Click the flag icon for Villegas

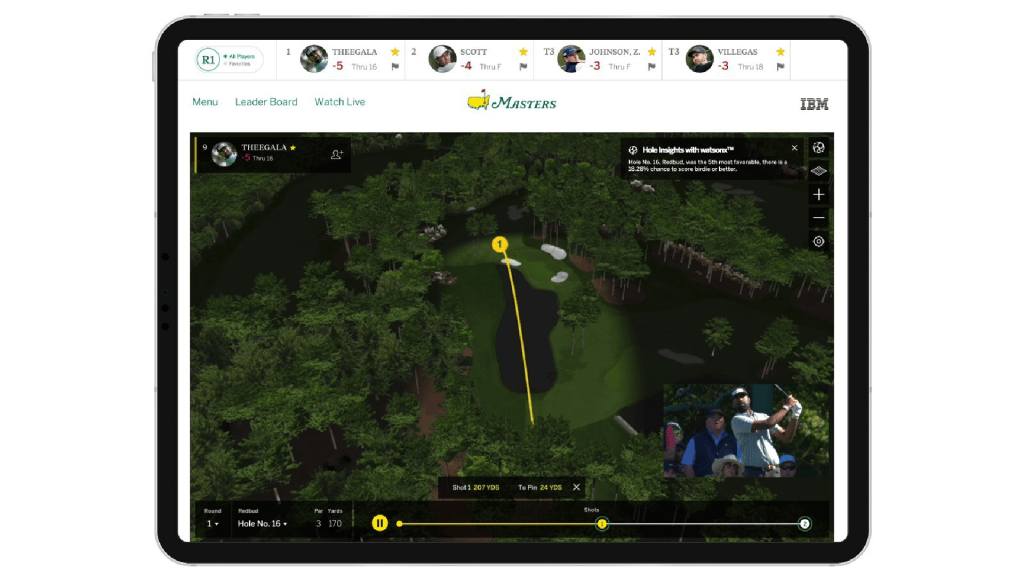(780, 67)
